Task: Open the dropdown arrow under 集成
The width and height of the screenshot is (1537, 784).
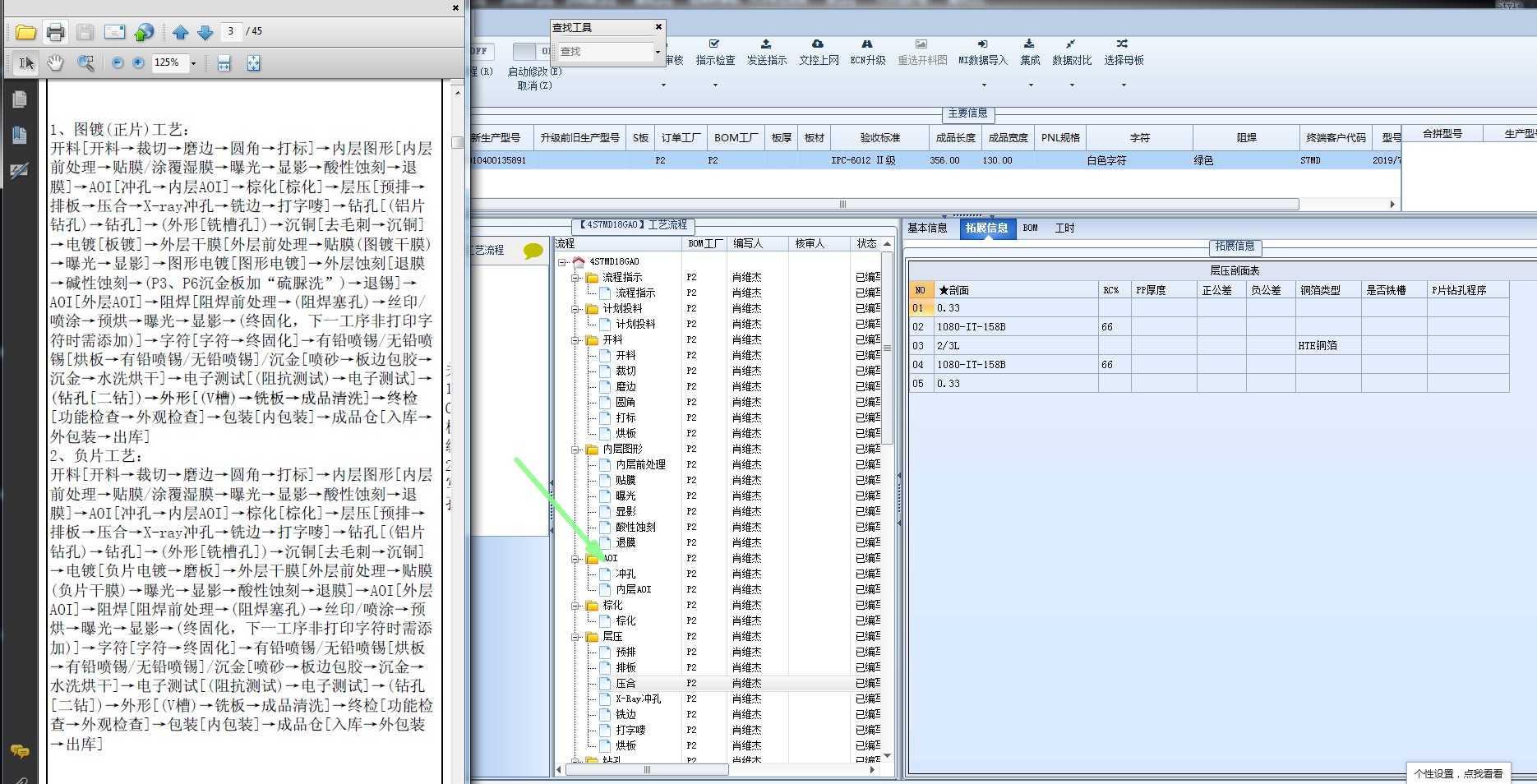Action: coord(1031,85)
